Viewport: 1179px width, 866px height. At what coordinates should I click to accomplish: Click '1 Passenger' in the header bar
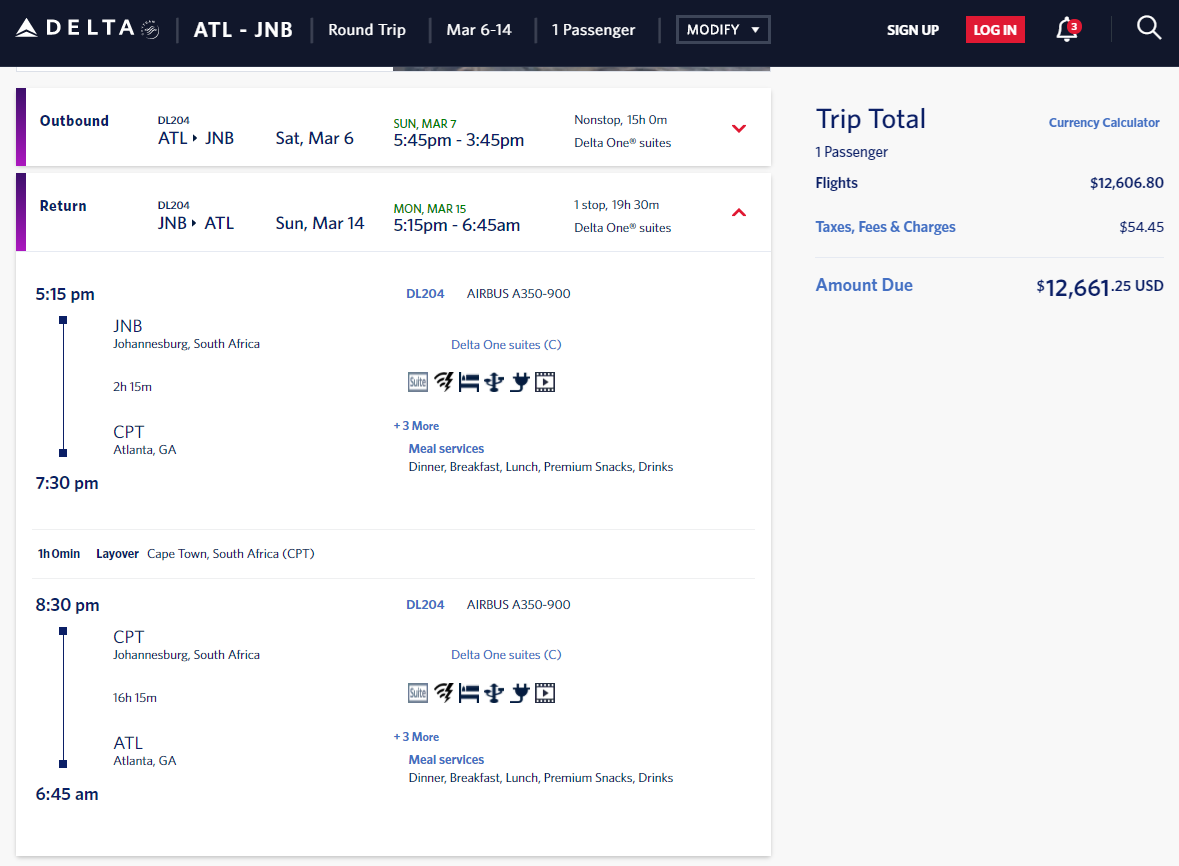(594, 29)
